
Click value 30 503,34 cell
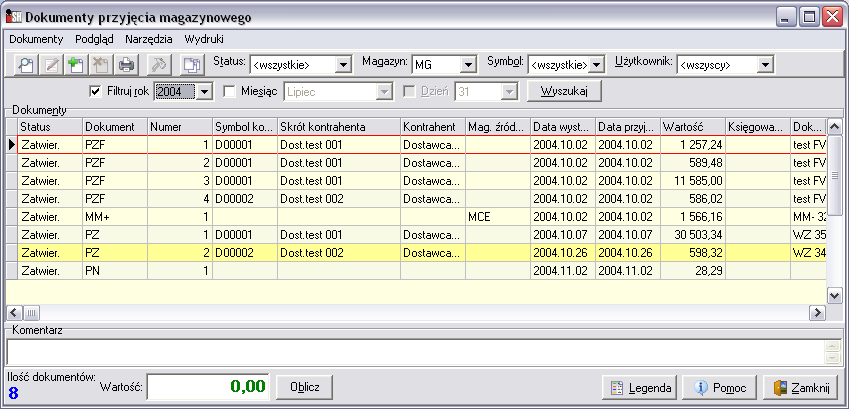click(693, 235)
